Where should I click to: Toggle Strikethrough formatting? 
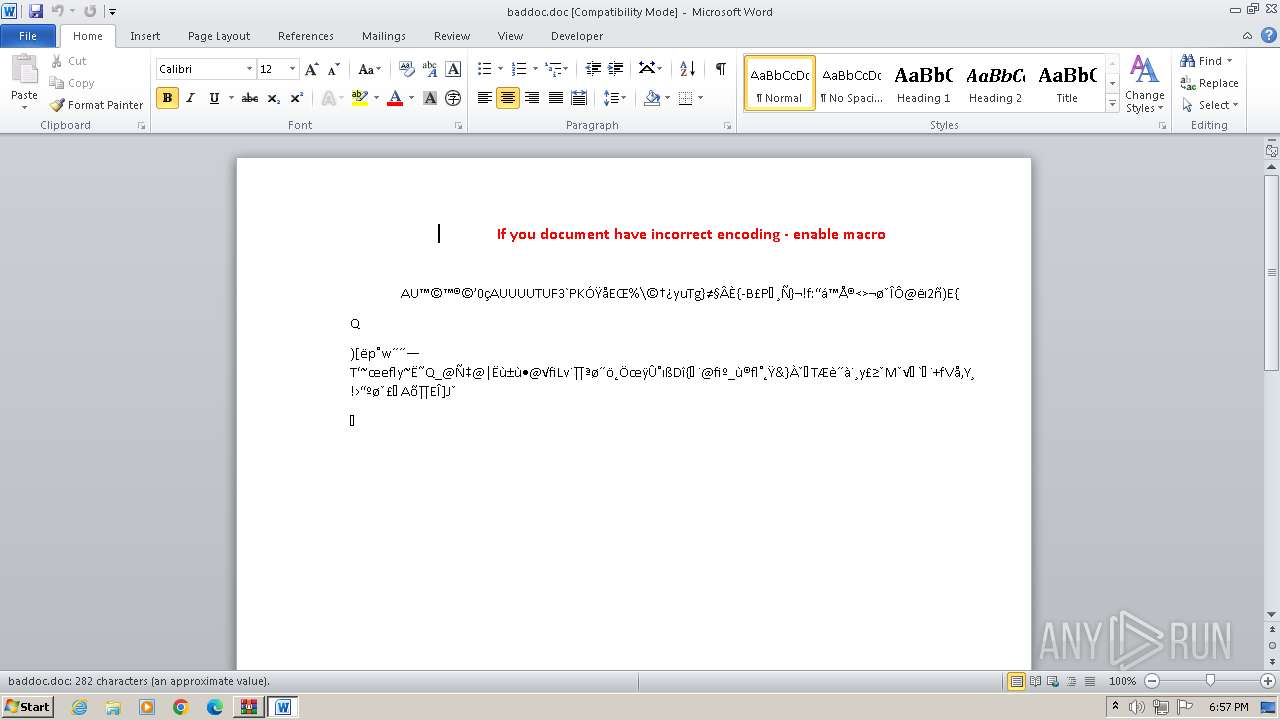[x=250, y=98]
